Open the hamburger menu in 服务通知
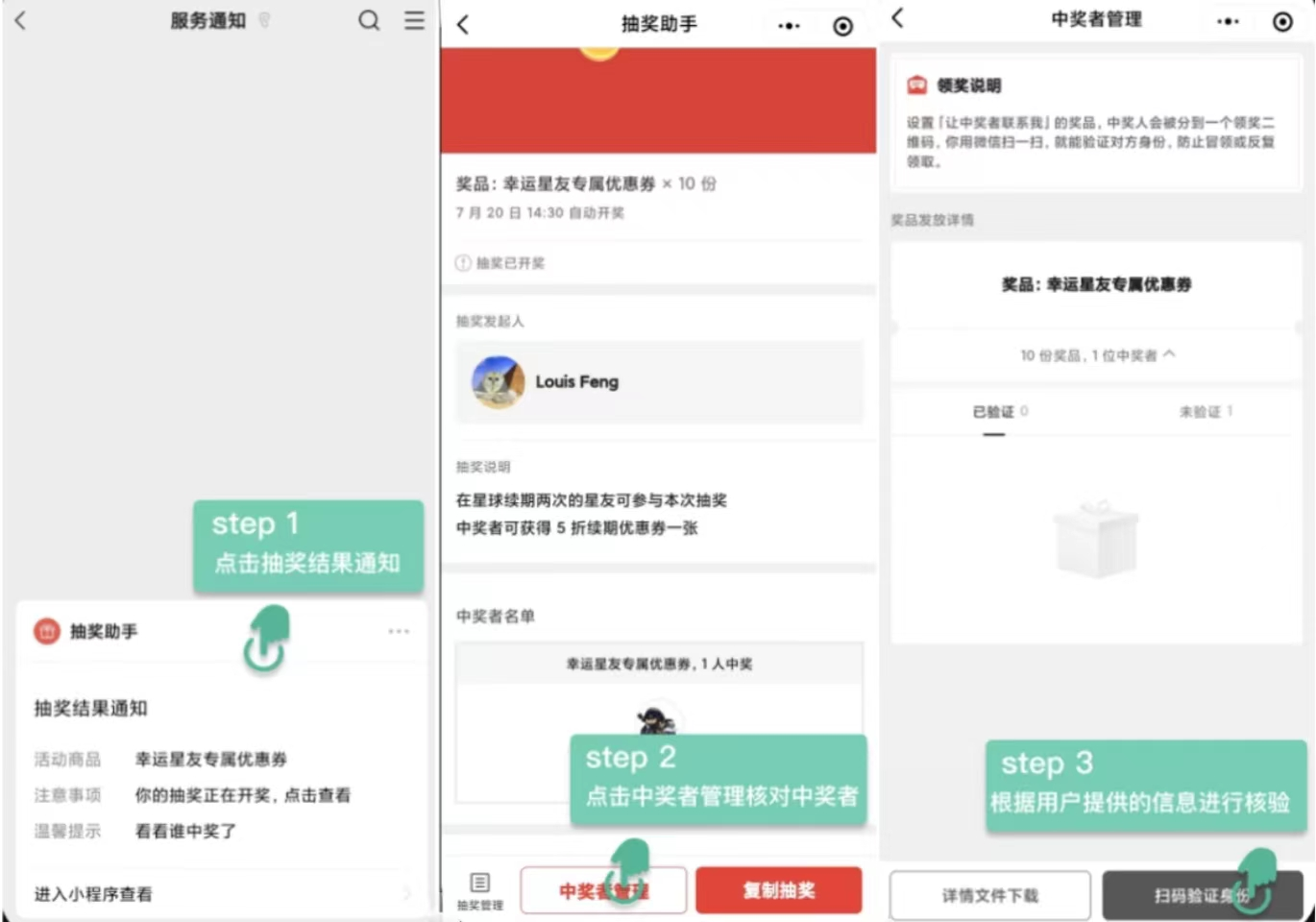Image resolution: width=1316 pixels, height=922 pixels. click(414, 20)
